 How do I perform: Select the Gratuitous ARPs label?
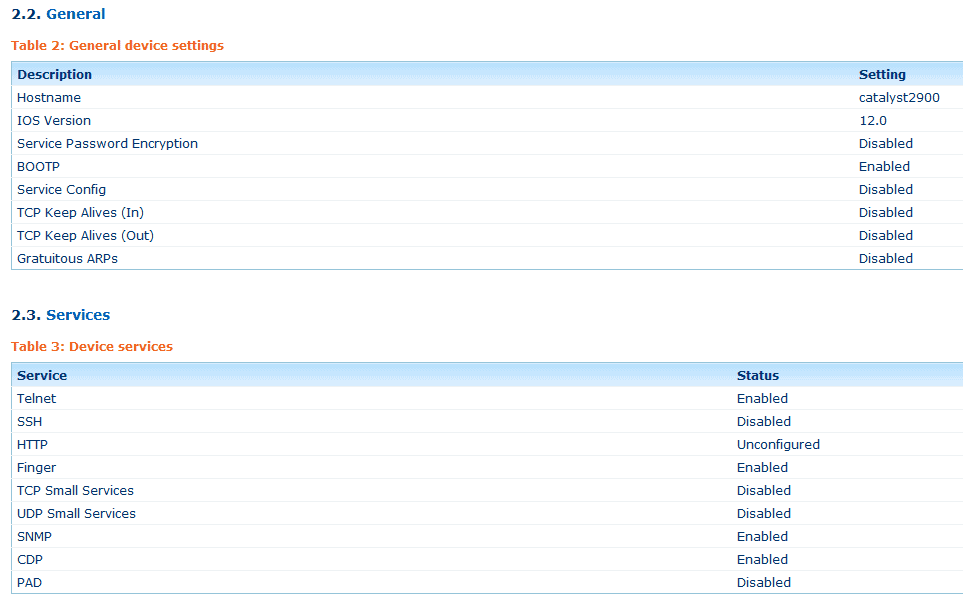[68, 259]
